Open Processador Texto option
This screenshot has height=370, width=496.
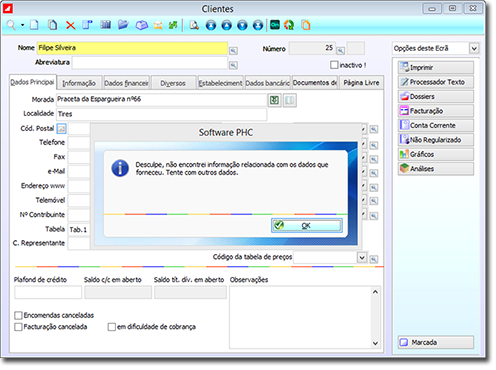(436, 82)
